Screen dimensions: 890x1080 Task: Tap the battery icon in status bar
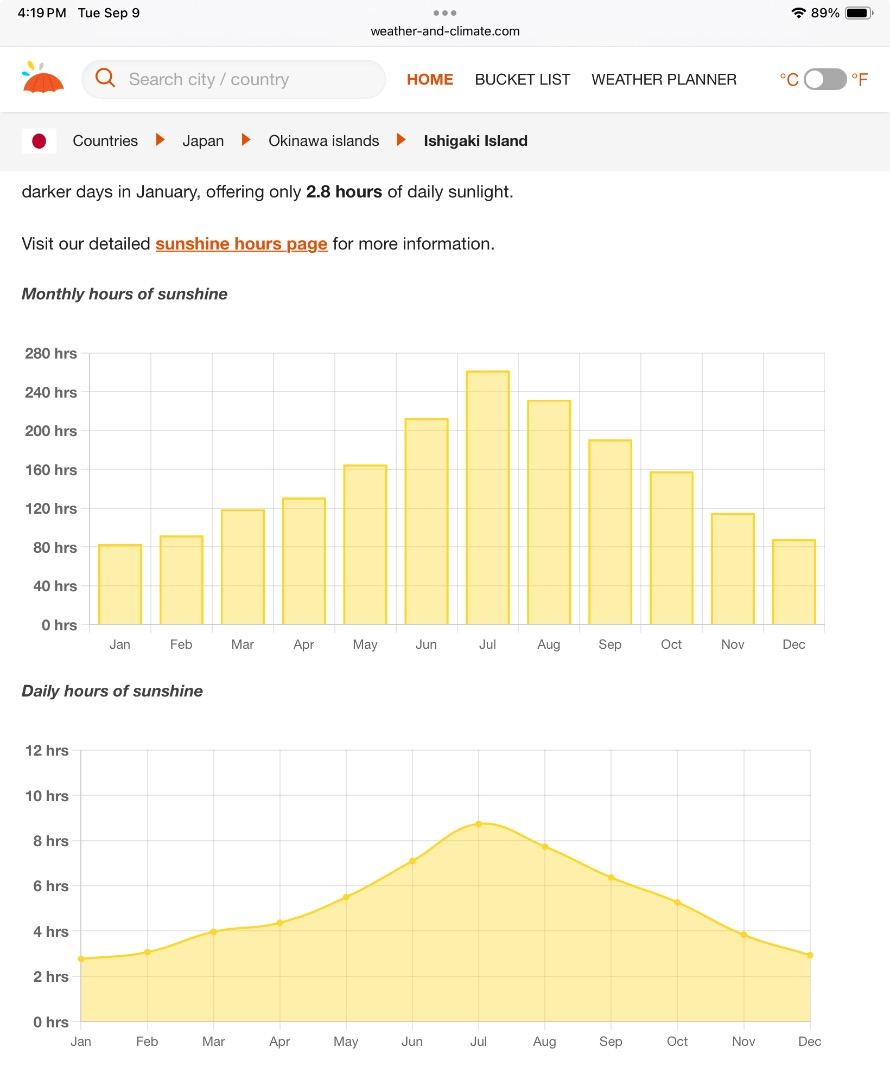859,13
